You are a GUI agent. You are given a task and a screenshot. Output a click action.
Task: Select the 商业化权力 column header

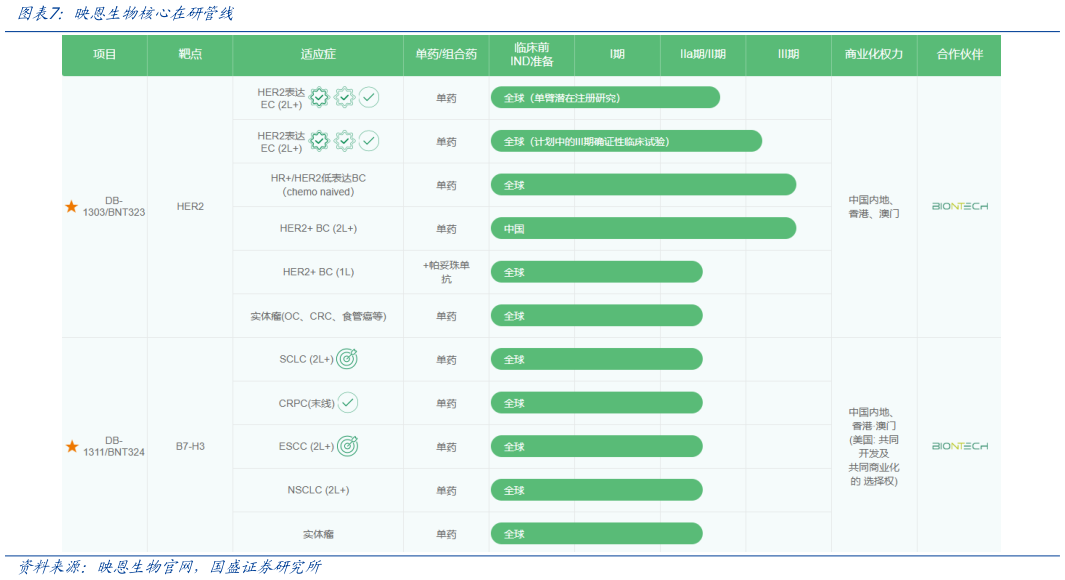(x=873, y=54)
